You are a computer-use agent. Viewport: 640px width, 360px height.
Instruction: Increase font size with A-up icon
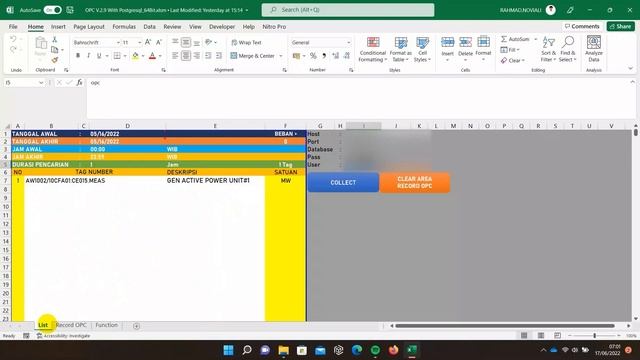point(148,42)
